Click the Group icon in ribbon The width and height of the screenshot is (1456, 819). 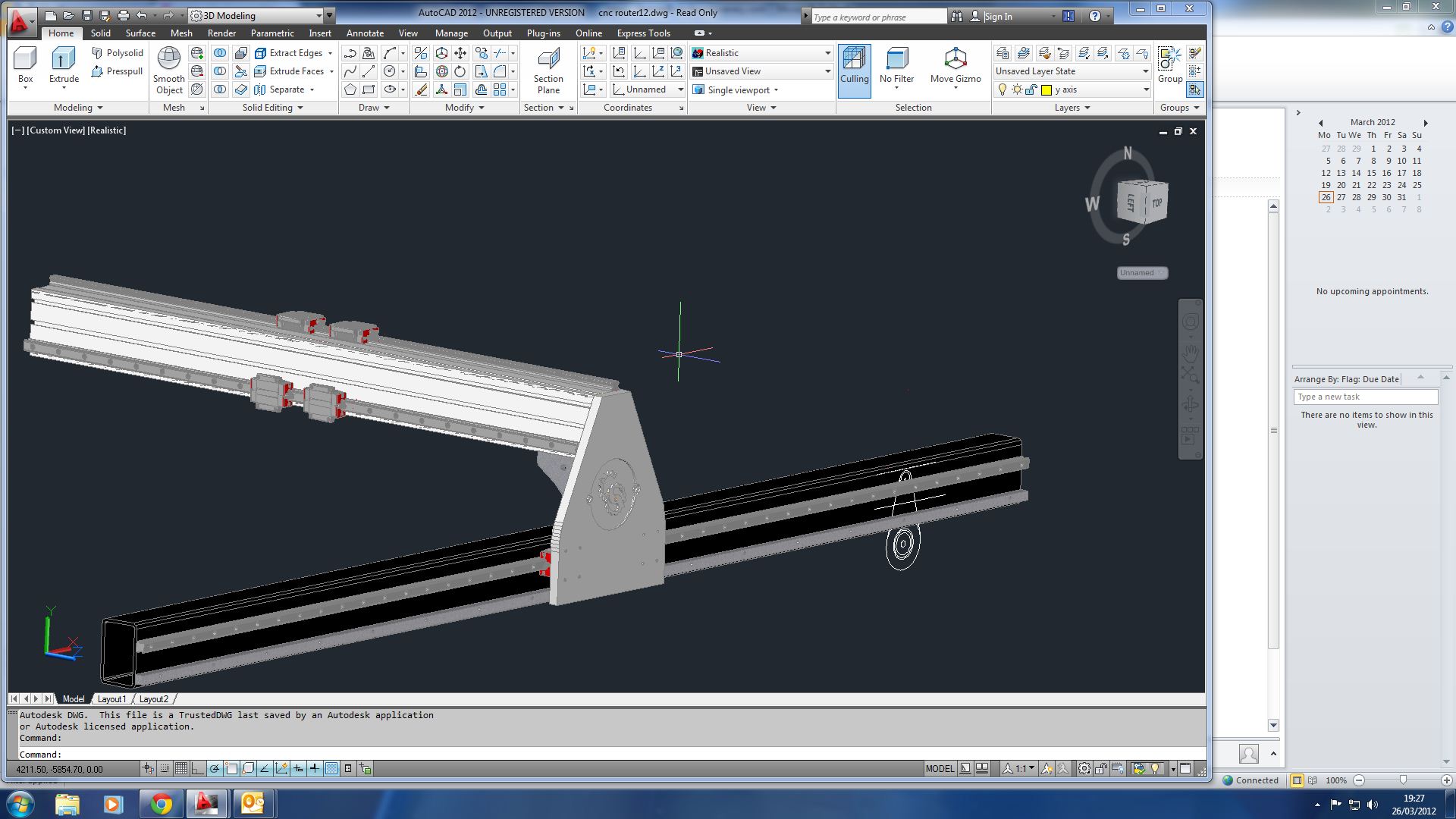[1169, 64]
